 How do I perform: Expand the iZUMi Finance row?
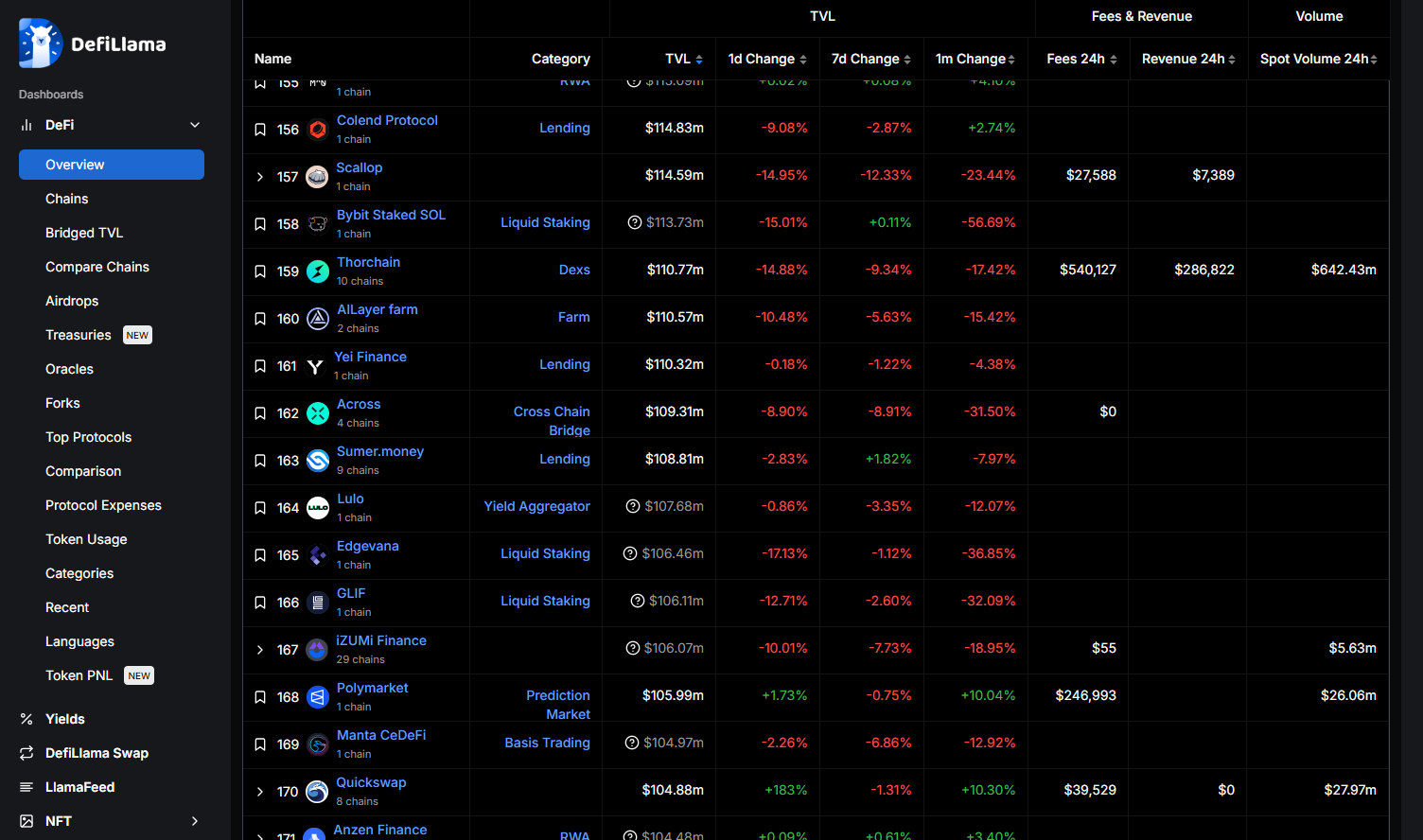click(260, 650)
